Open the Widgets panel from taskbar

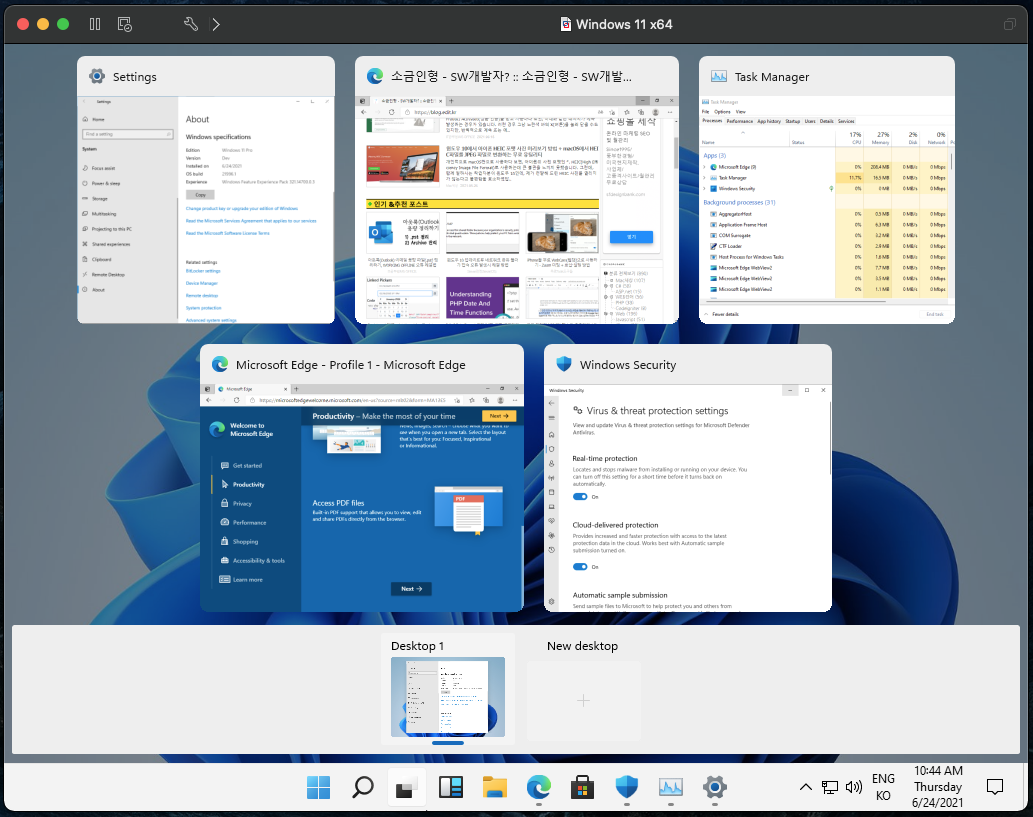(451, 787)
